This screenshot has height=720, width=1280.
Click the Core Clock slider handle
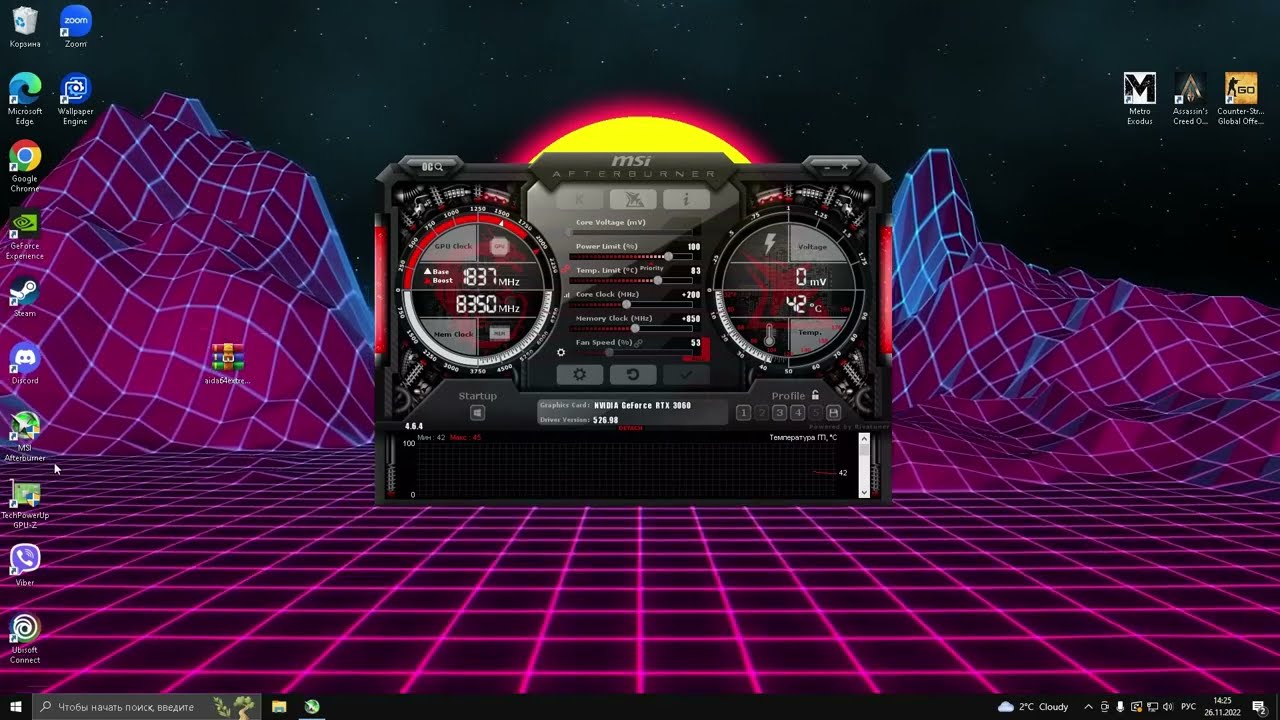click(x=626, y=304)
